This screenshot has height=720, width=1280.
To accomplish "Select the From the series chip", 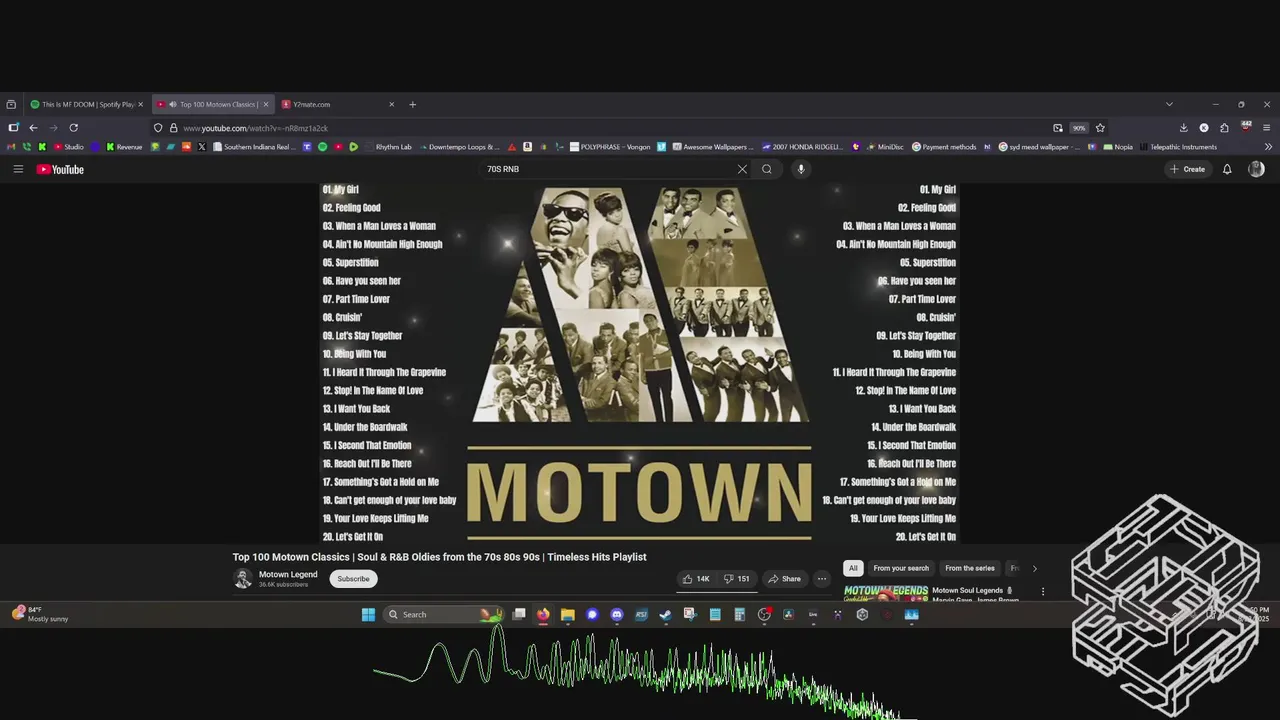I will (x=970, y=568).
